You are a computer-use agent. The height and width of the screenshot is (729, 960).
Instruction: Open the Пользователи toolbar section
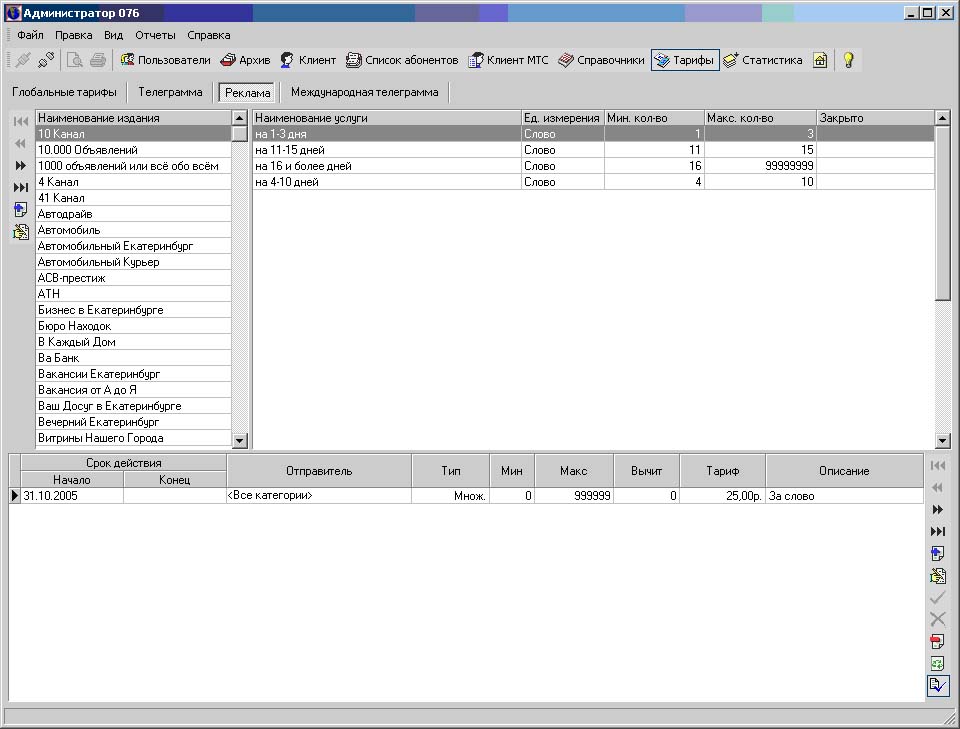(165, 60)
